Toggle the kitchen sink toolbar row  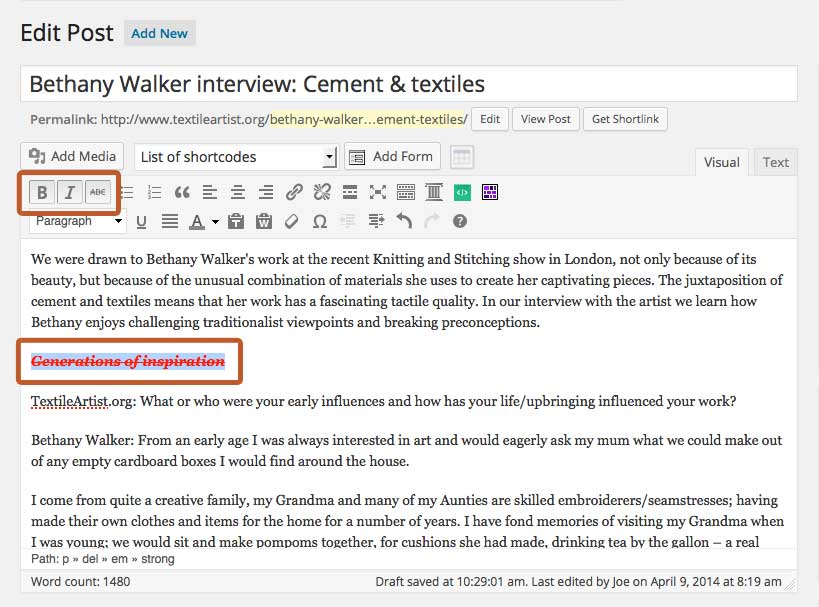pyautogui.click(x=406, y=192)
